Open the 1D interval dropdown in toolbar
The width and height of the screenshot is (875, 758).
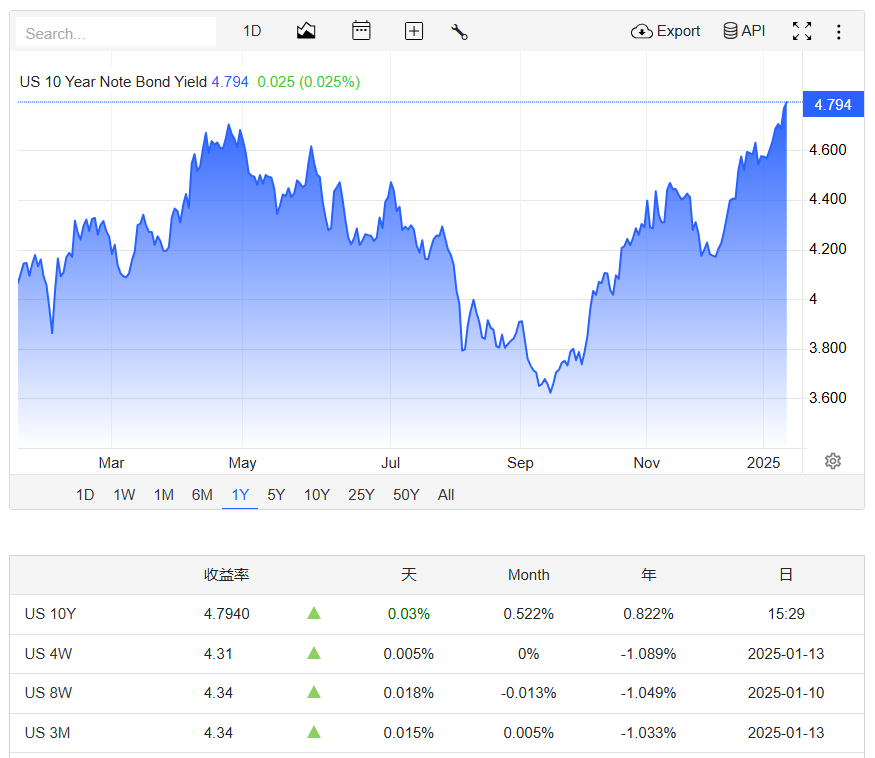click(x=252, y=31)
